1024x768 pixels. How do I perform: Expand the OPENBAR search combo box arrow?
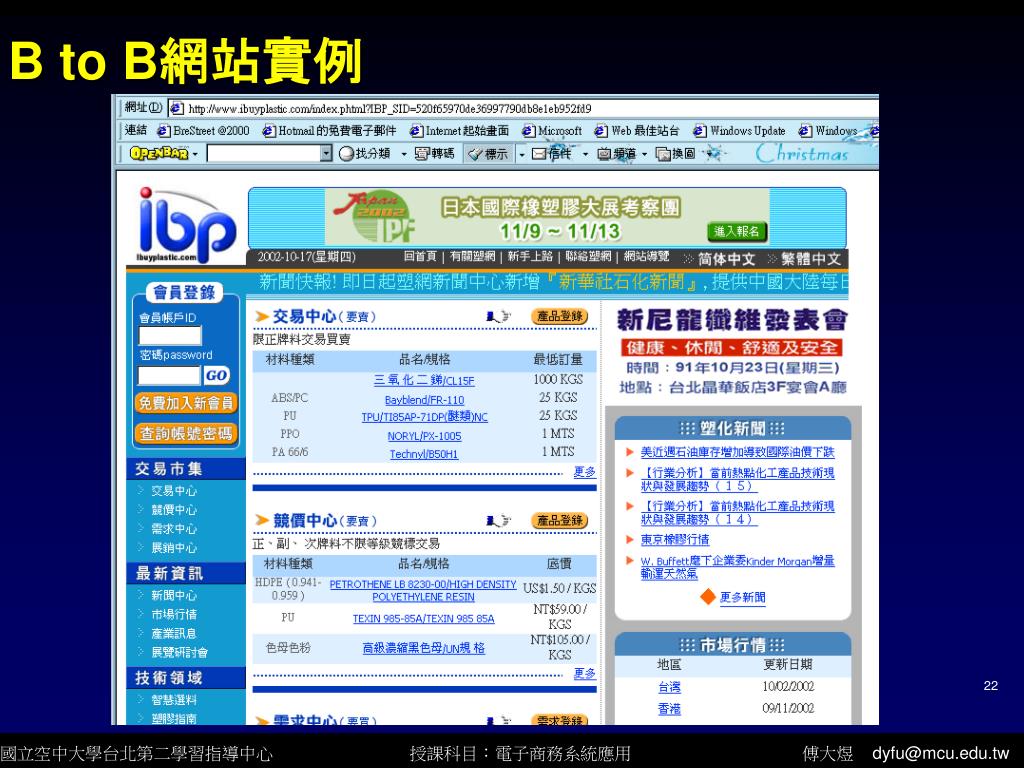pyautogui.click(x=327, y=153)
